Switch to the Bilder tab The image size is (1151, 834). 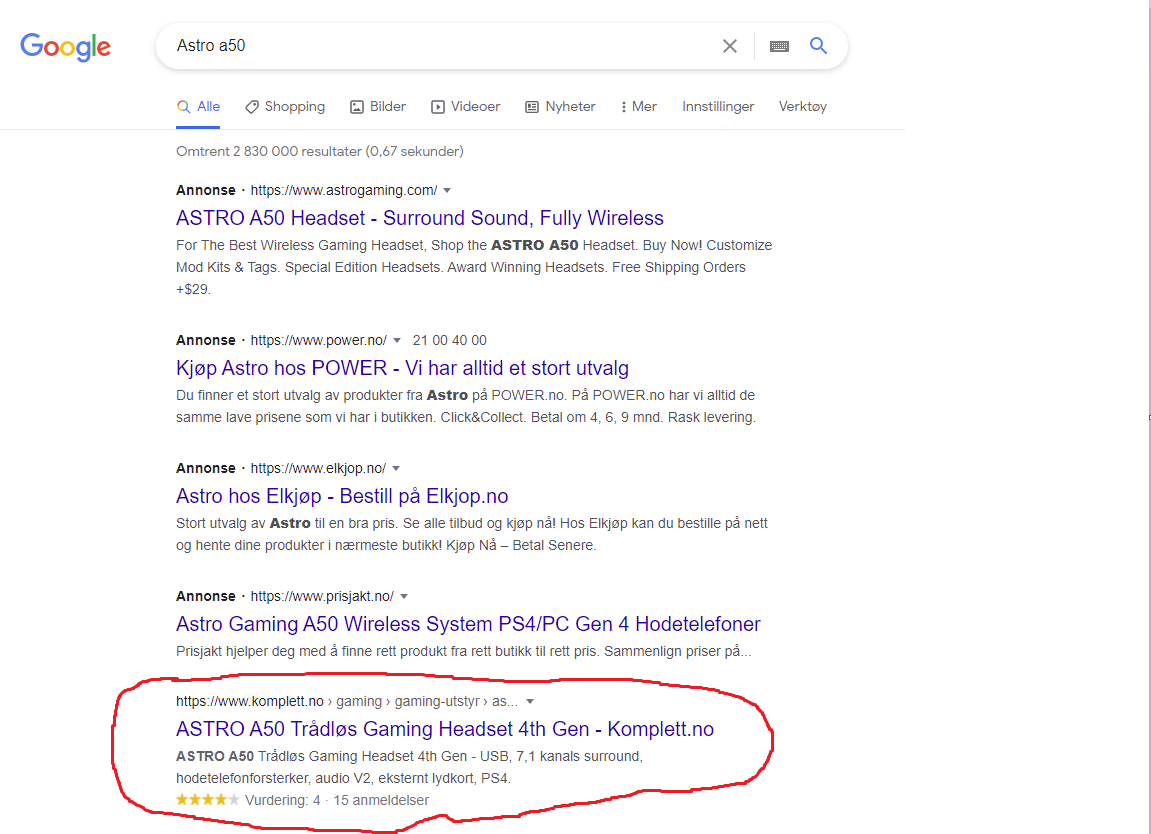click(377, 106)
